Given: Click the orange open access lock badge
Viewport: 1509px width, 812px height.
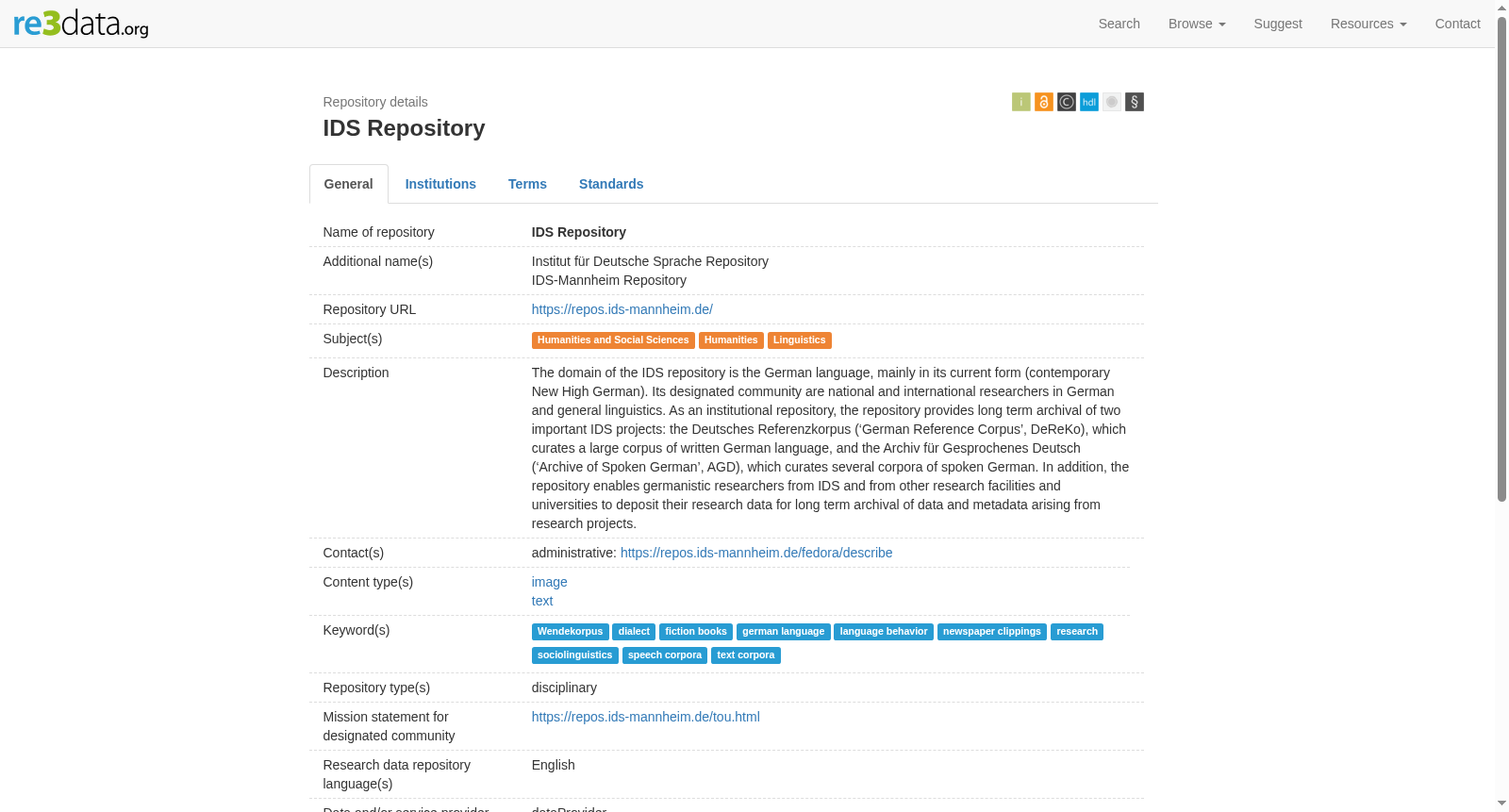Looking at the screenshot, I should (1044, 102).
